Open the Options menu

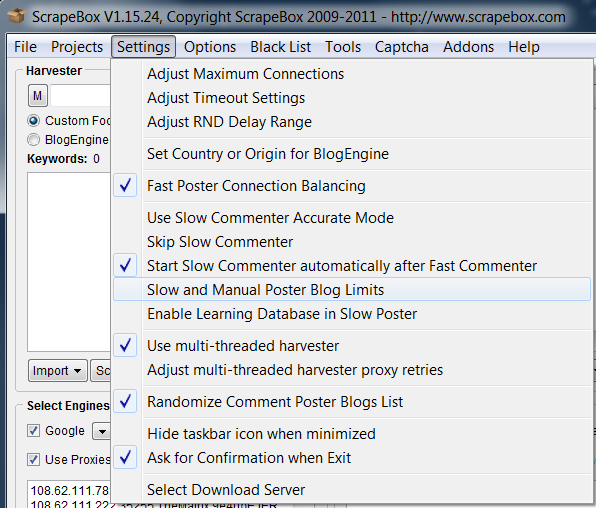point(210,47)
